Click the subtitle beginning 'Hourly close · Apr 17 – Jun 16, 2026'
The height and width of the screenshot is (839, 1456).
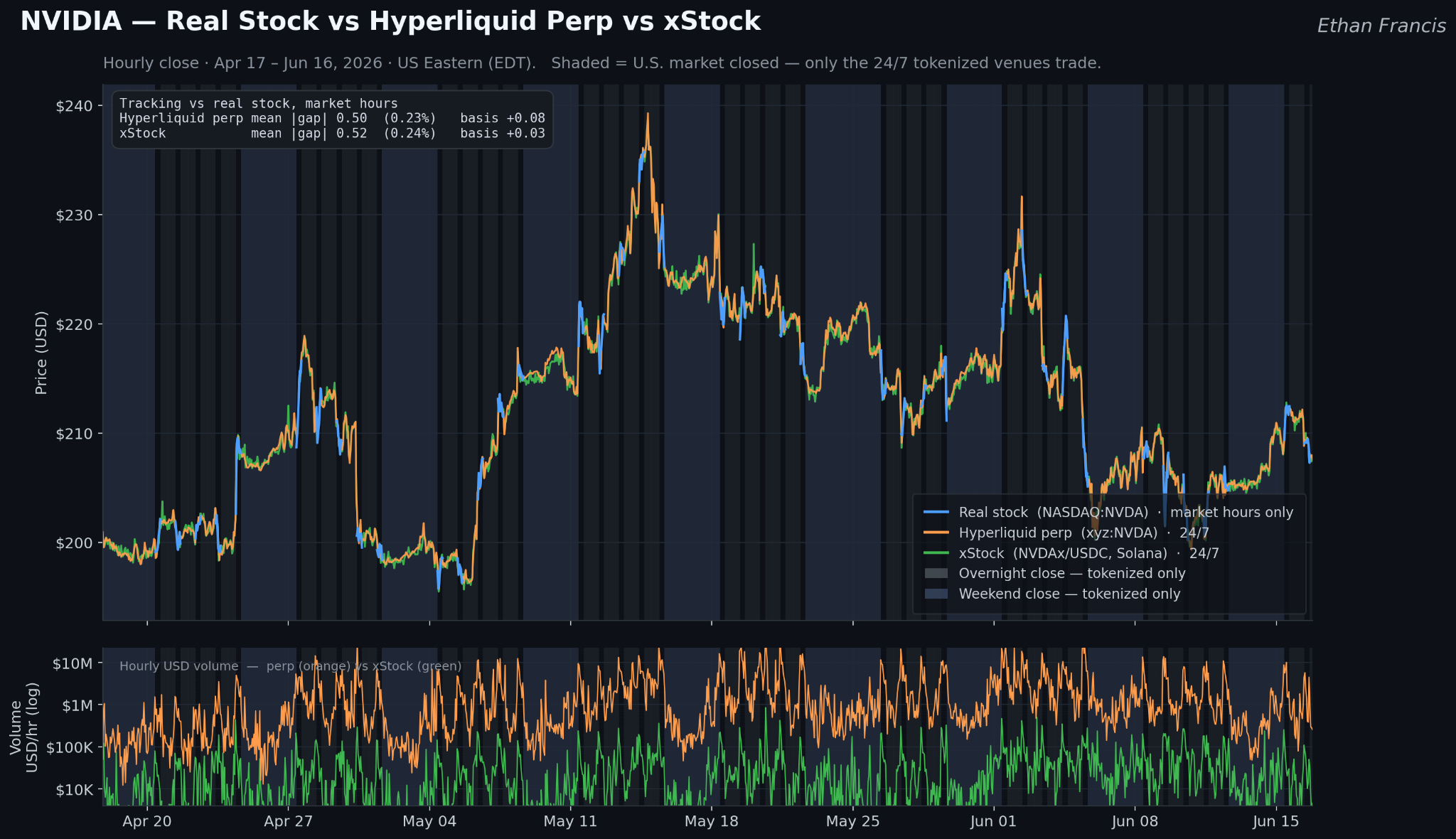(x=602, y=63)
